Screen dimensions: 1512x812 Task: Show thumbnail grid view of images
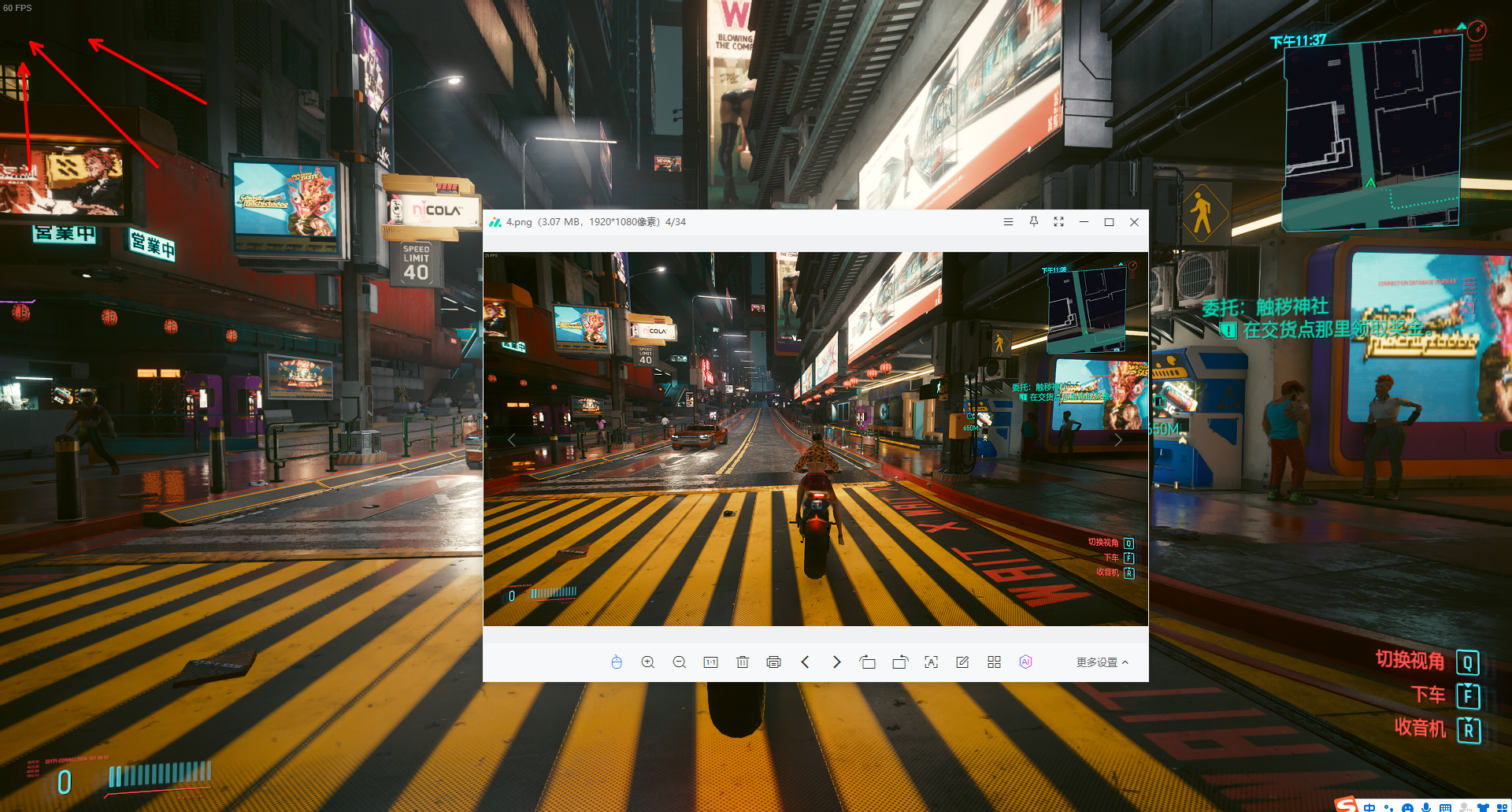click(x=994, y=662)
